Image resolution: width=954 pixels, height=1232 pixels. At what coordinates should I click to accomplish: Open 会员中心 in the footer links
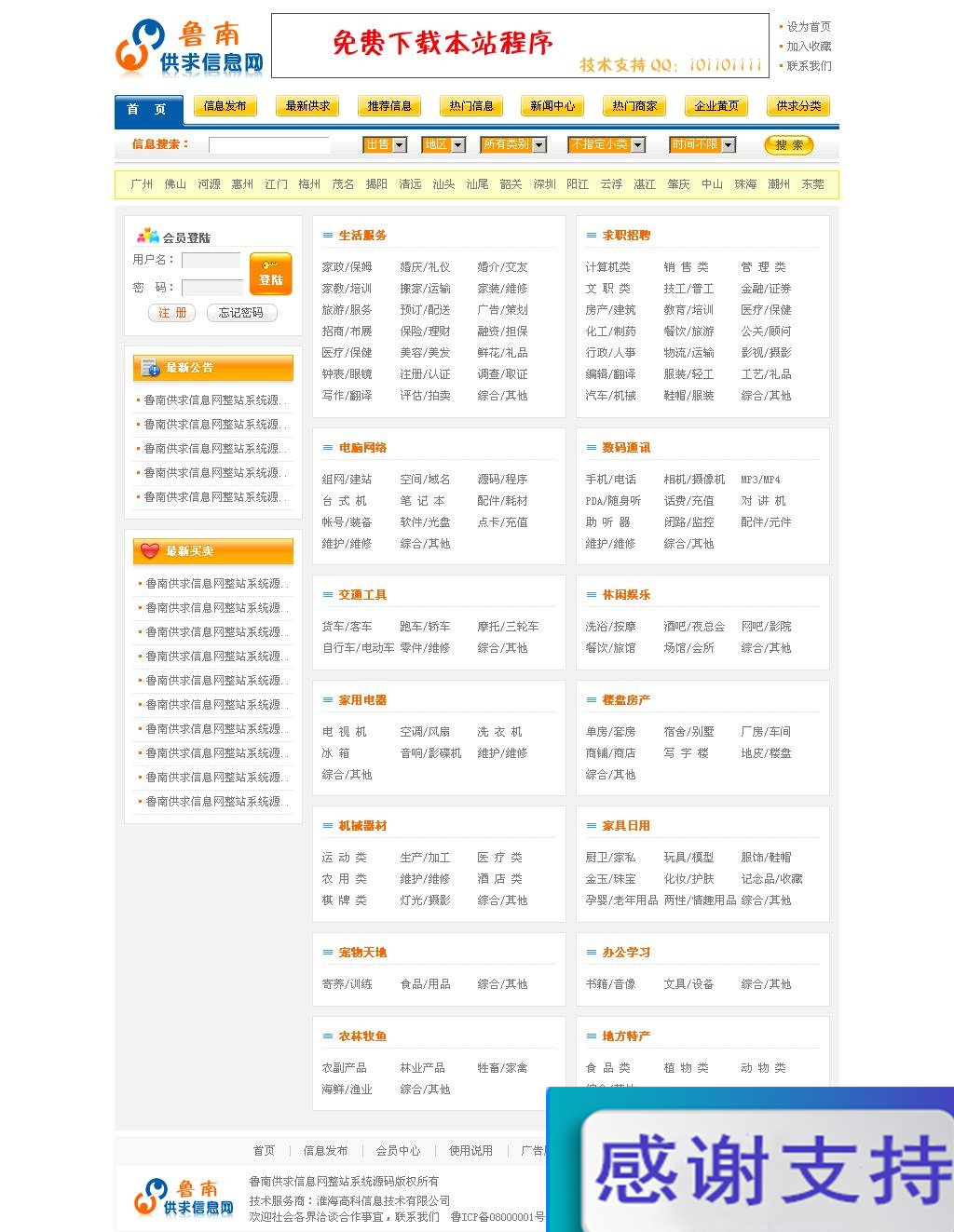tap(398, 1151)
